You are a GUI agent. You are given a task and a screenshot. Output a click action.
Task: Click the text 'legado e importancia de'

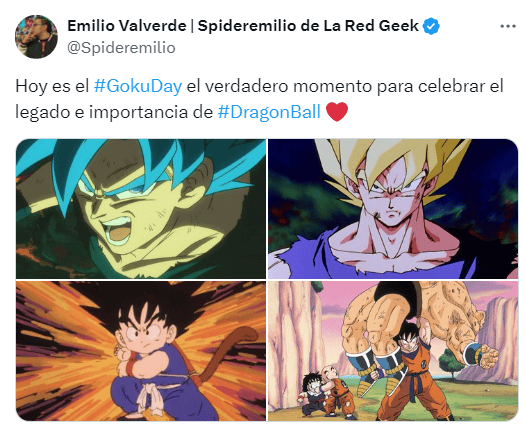(114, 112)
